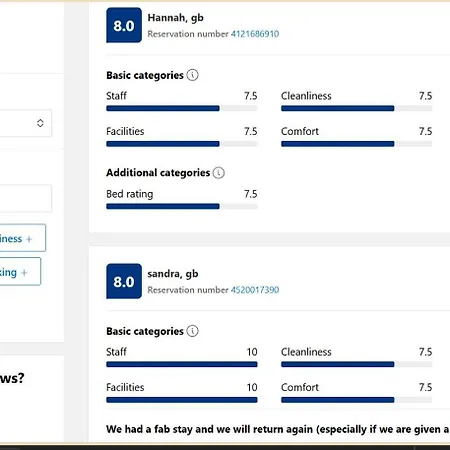Open sandra's reservation number 4520017390
450x450 pixels.
click(255, 290)
